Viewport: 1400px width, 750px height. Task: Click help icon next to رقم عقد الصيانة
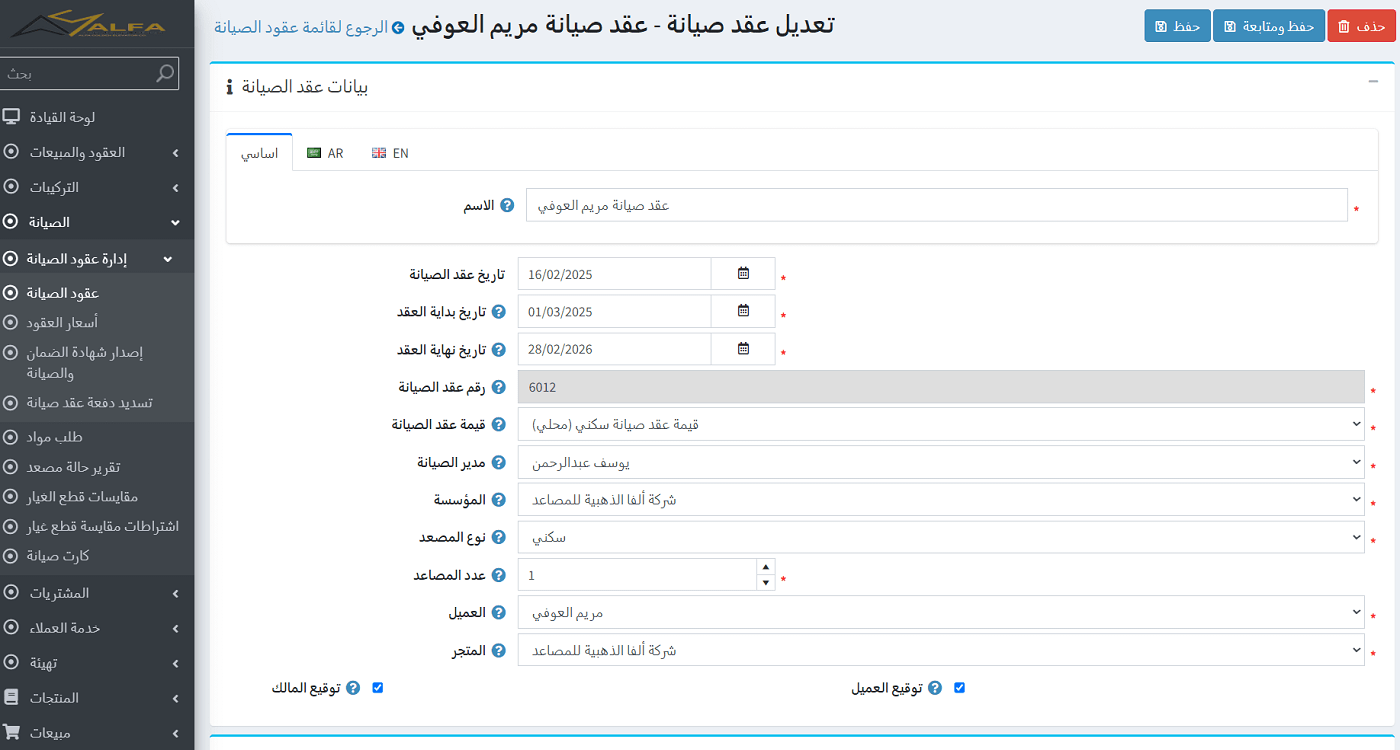[498, 387]
